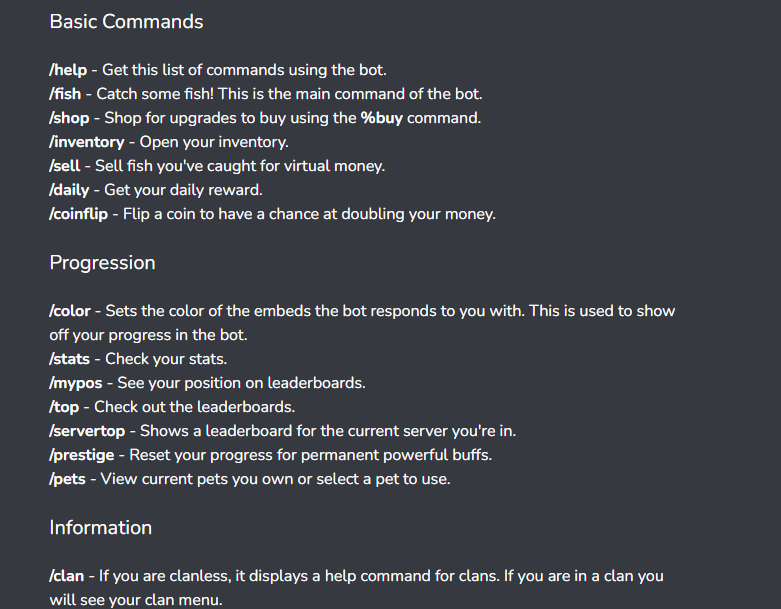Select the /inventory command entry
Image resolution: width=781 pixels, height=609 pixels.
pos(87,142)
